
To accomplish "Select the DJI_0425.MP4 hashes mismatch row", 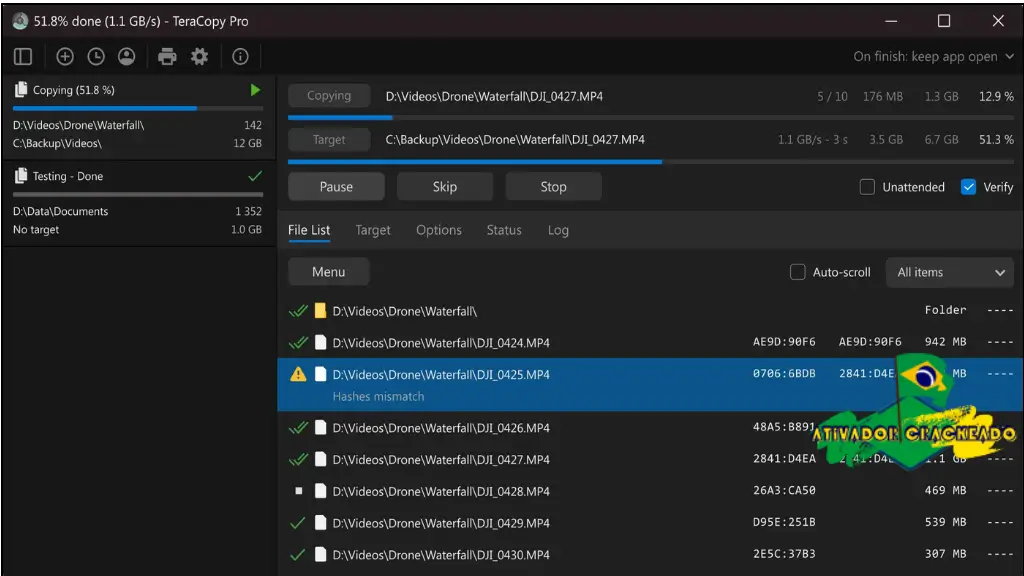I will pos(650,385).
